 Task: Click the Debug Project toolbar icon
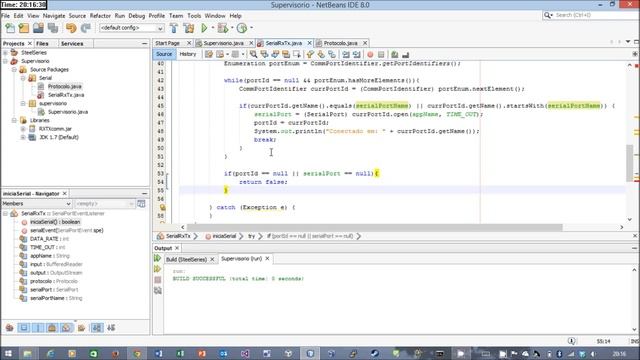coord(223,28)
